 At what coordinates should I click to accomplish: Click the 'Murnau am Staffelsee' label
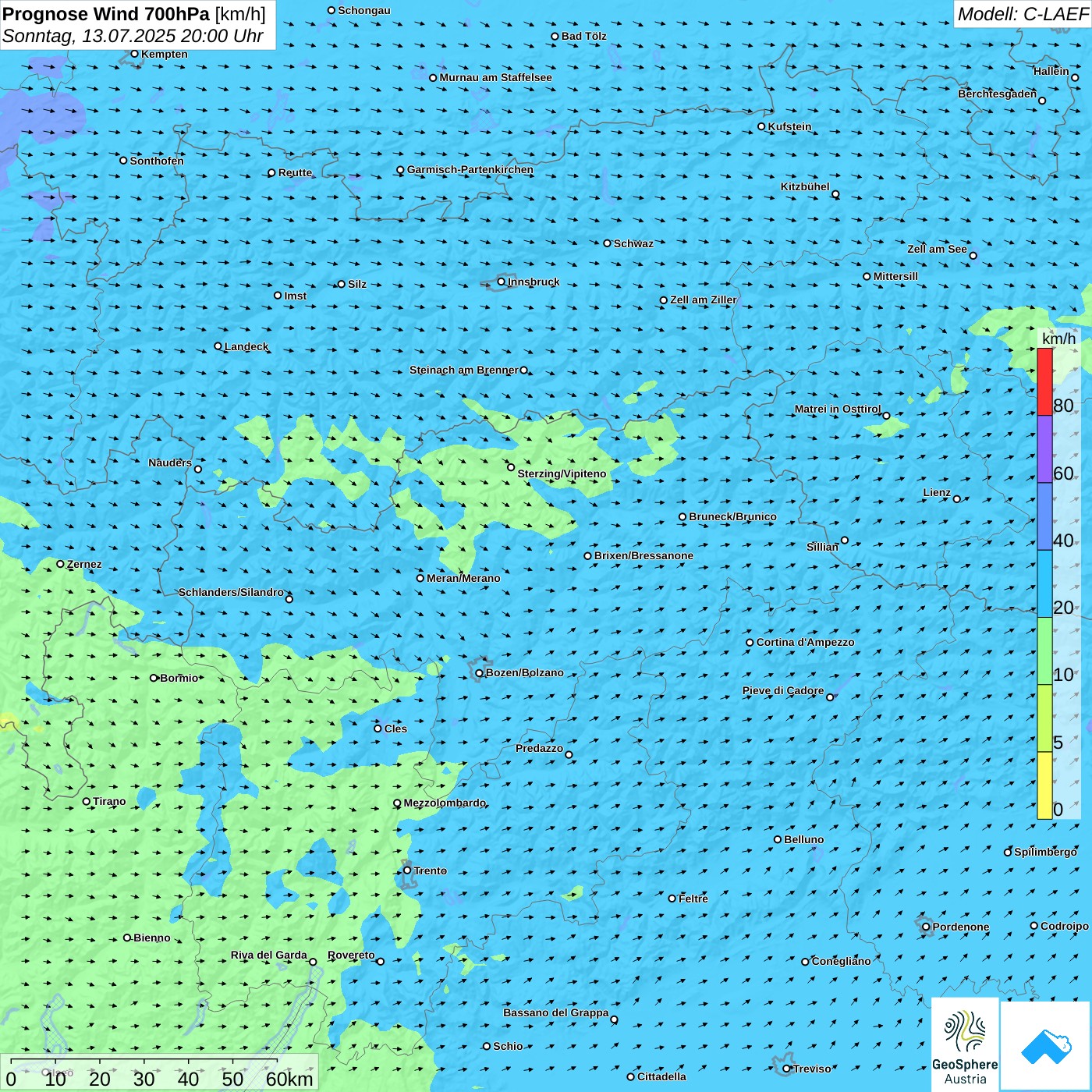click(x=495, y=77)
